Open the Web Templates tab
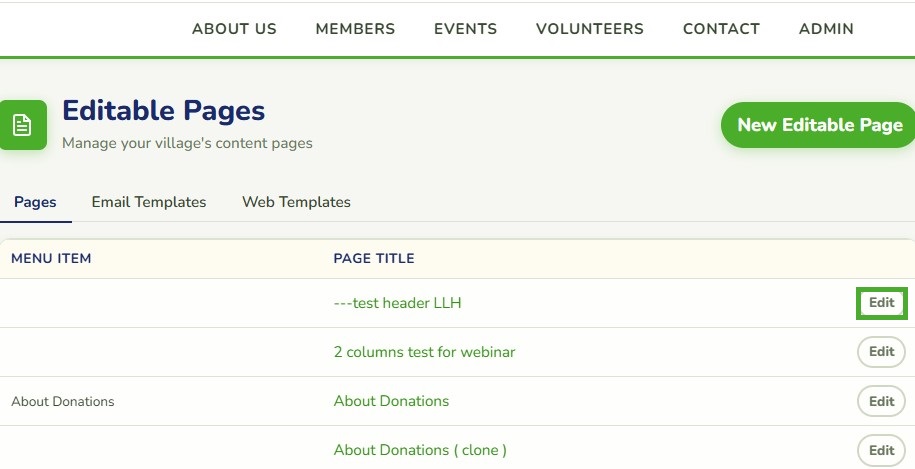The height and width of the screenshot is (469, 915). 296,202
